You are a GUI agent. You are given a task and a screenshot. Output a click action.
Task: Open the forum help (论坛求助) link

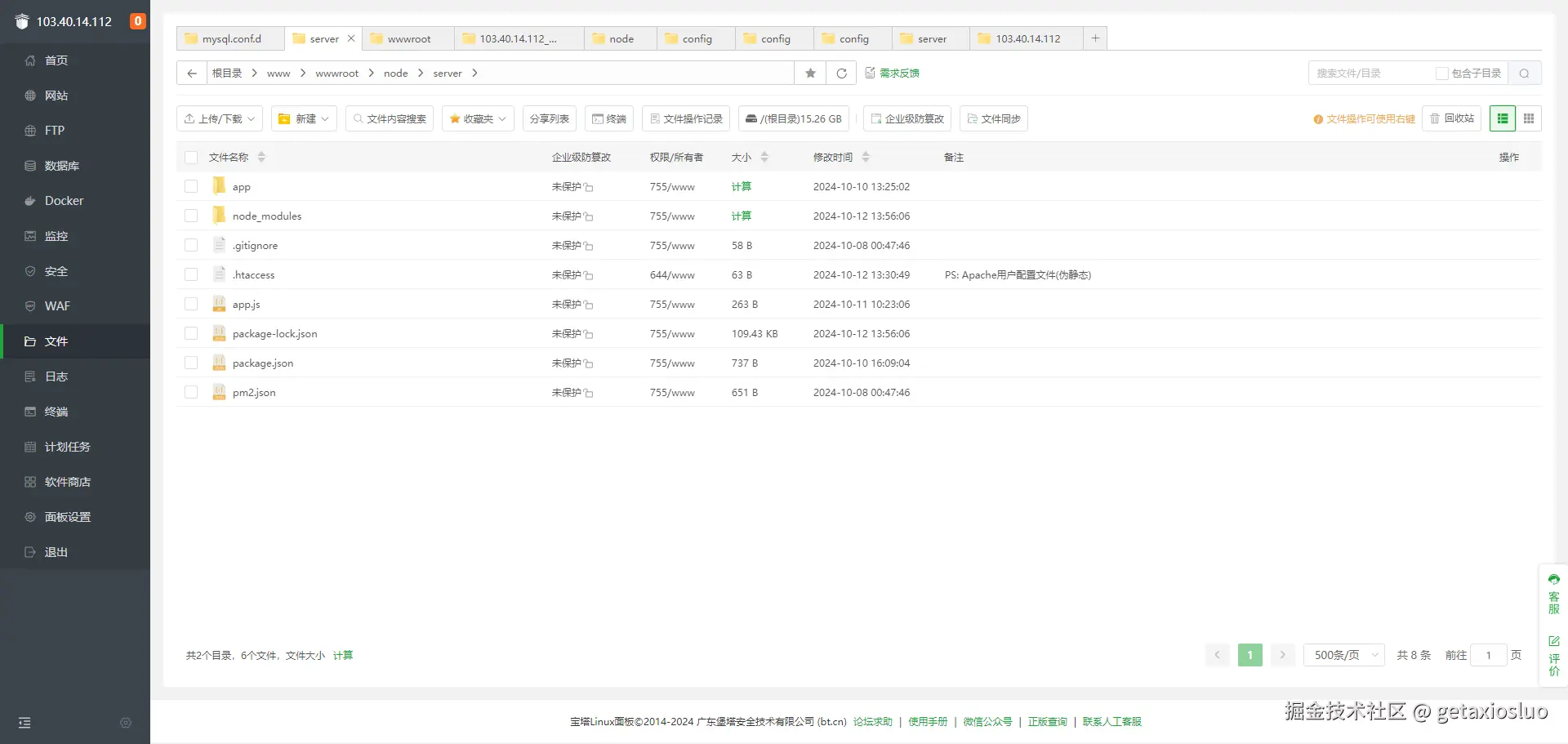[x=873, y=722]
